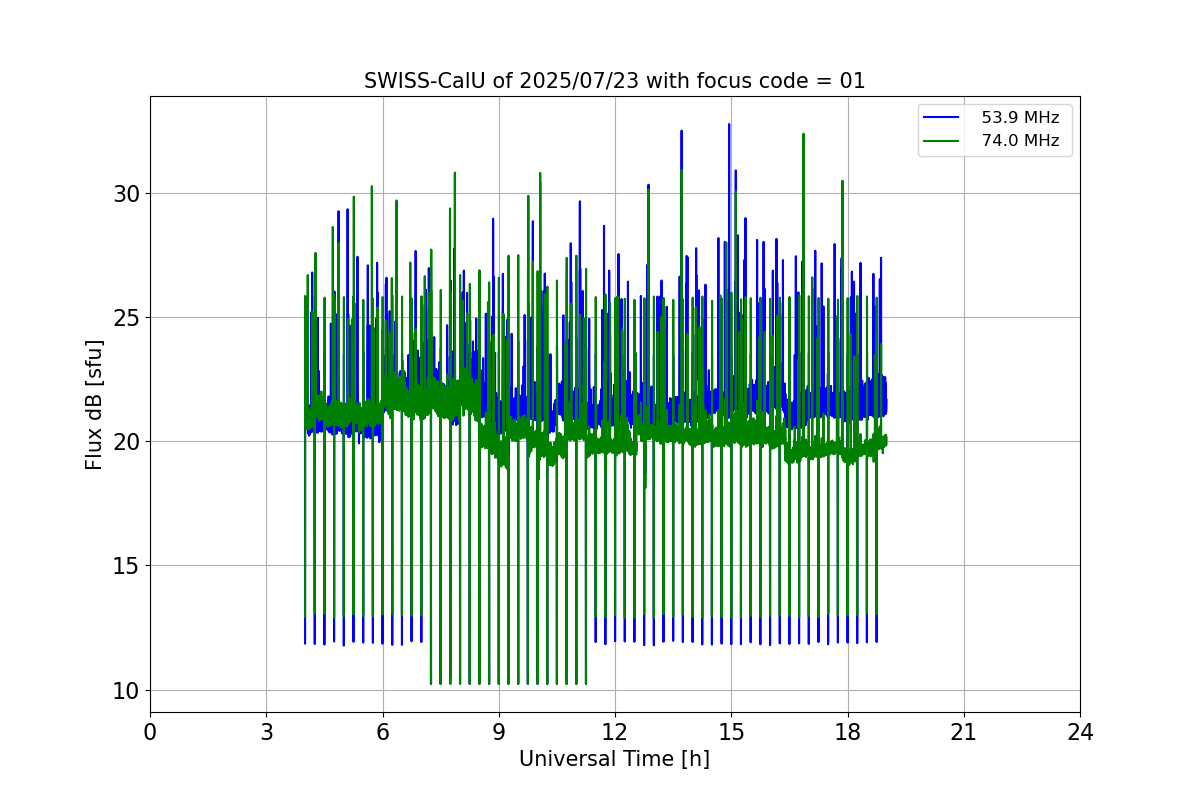Click x-axis tick label "12"
This screenshot has width=1200, height=800.
tap(615, 732)
